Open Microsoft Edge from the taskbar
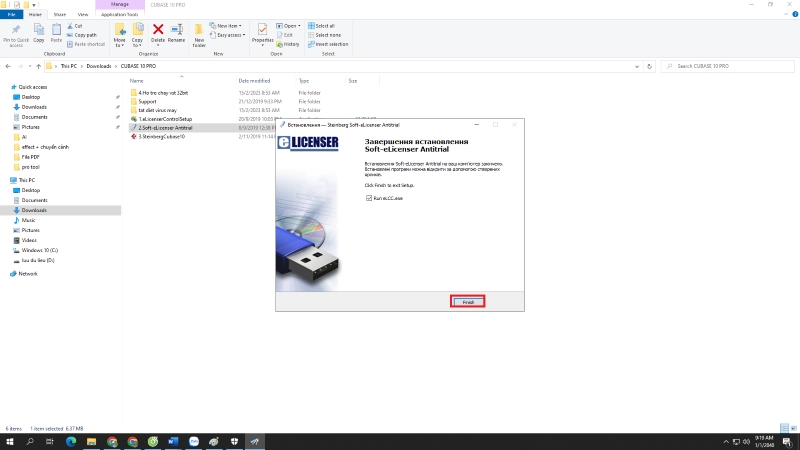Screen dimensions: 800x450 [71, 442]
